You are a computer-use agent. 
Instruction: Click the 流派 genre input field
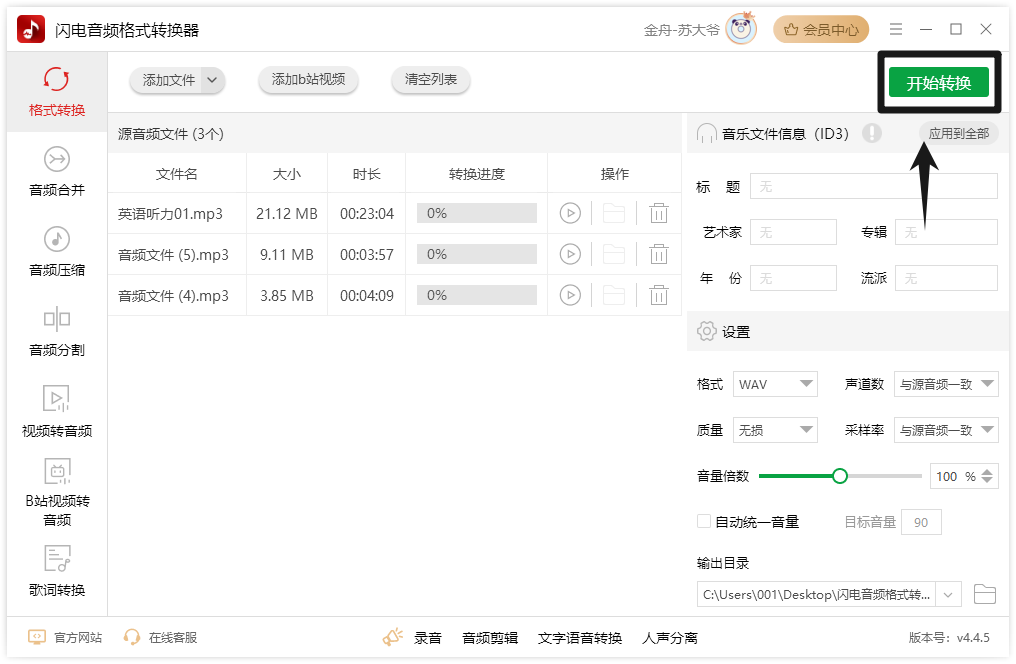[946, 279]
